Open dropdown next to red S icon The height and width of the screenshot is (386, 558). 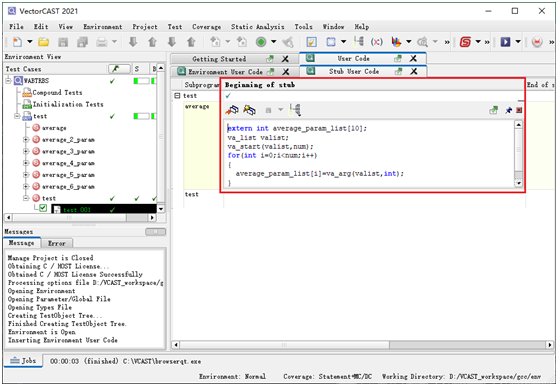click(x=478, y=42)
